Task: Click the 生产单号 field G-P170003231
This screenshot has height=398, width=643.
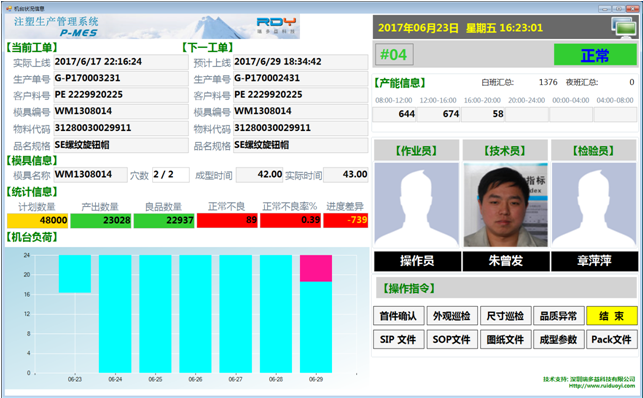Action: [x=121, y=78]
